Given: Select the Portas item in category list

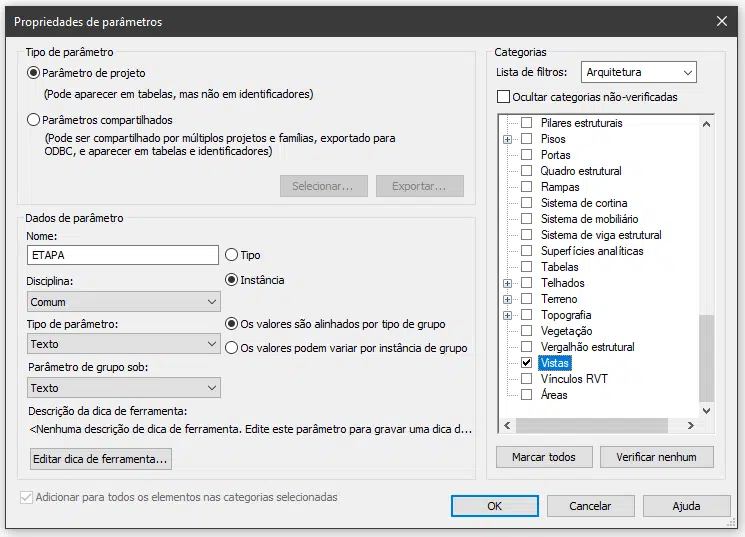Looking at the screenshot, I should pyautogui.click(x=555, y=155).
